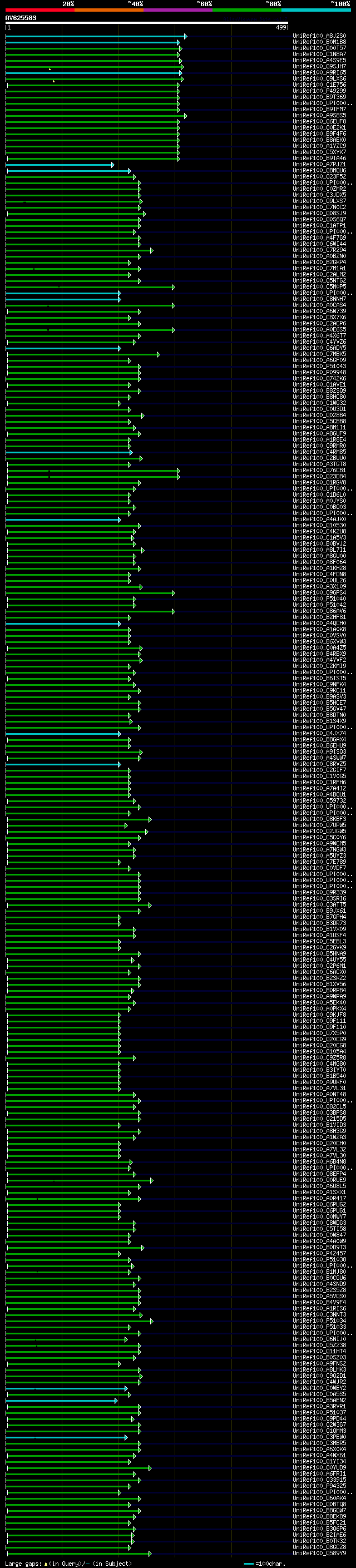
Task: Open hit UniRef100_B0M1B8
Action: pos(319,42)
